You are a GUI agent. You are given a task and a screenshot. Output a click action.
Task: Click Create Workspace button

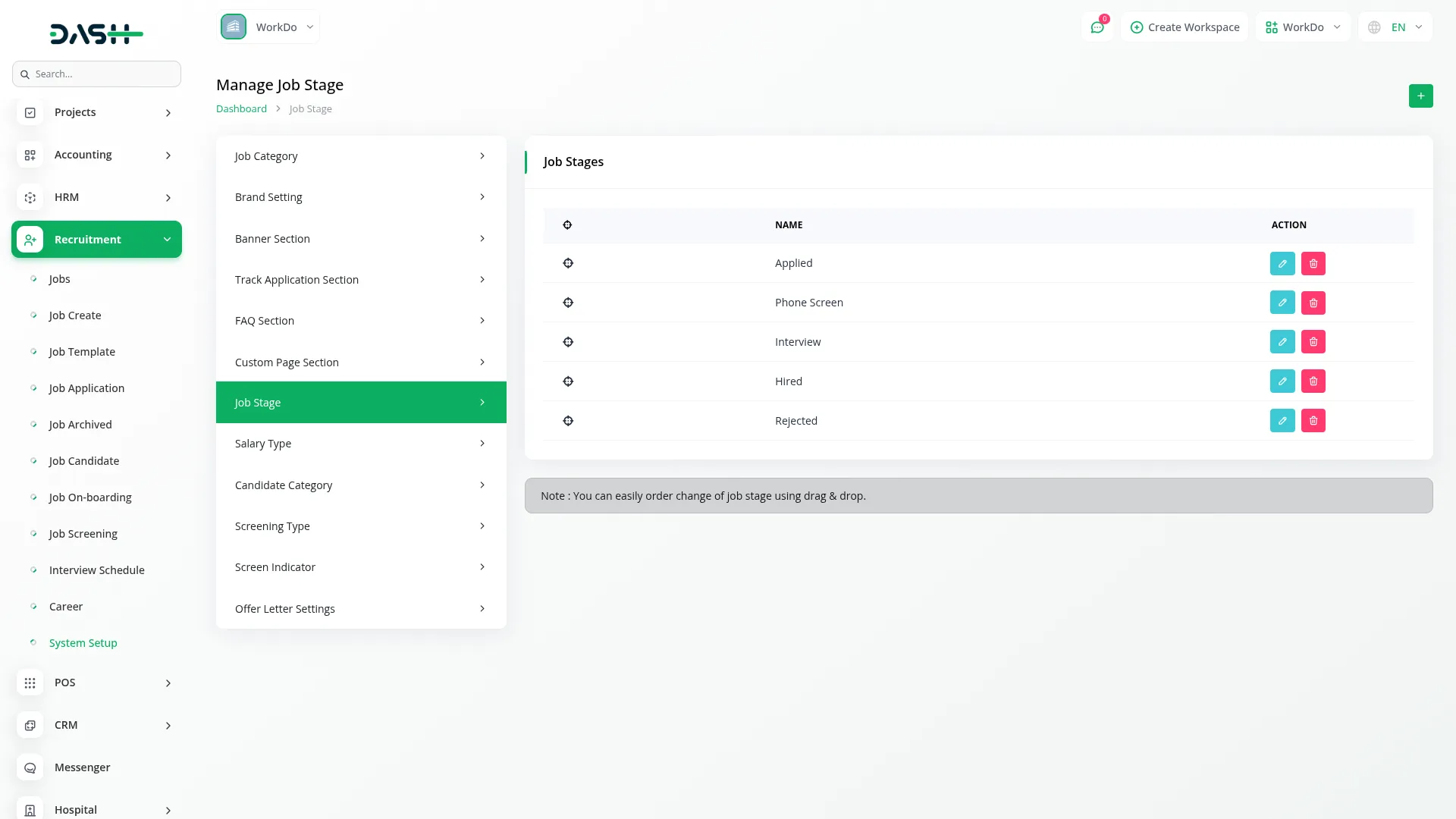tap(1185, 27)
